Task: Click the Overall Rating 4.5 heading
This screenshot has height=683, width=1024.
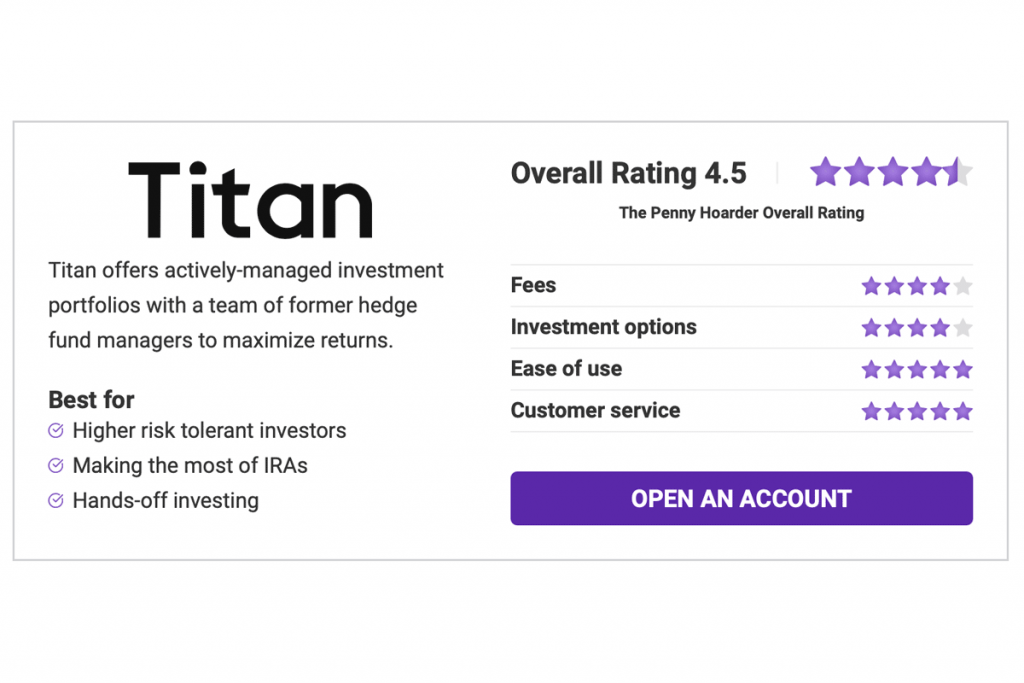Action: pos(629,173)
